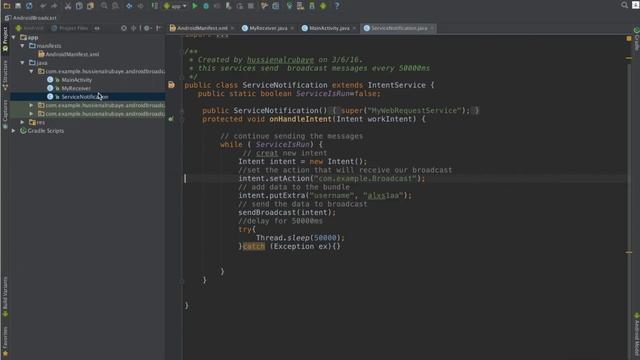The width and height of the screenshot is (640, 360).
Task: Expand the Gradle Scripts node
Action: [13, 131]
